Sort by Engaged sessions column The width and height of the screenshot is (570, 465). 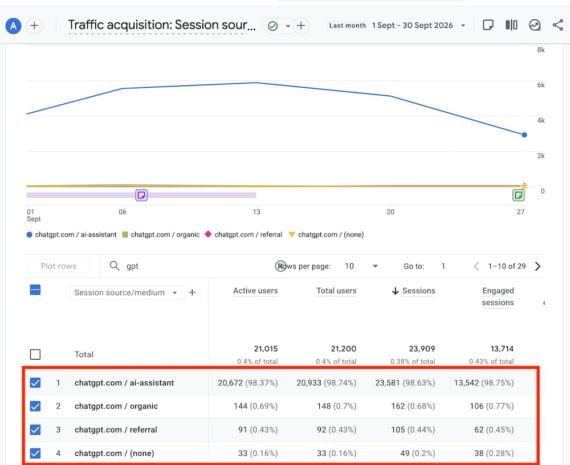[x=498, y=297]
